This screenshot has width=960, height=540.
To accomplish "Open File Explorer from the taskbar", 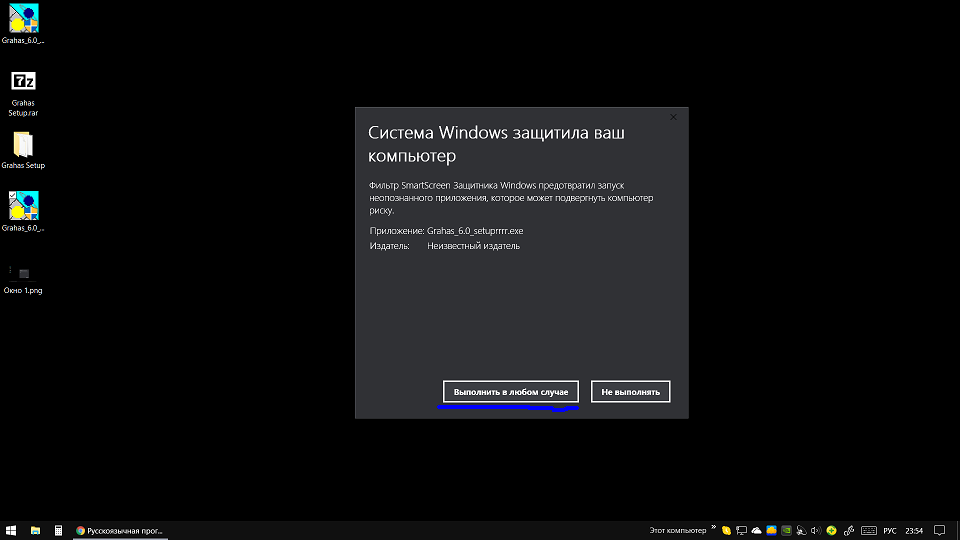I will click(x=36, y=530).
